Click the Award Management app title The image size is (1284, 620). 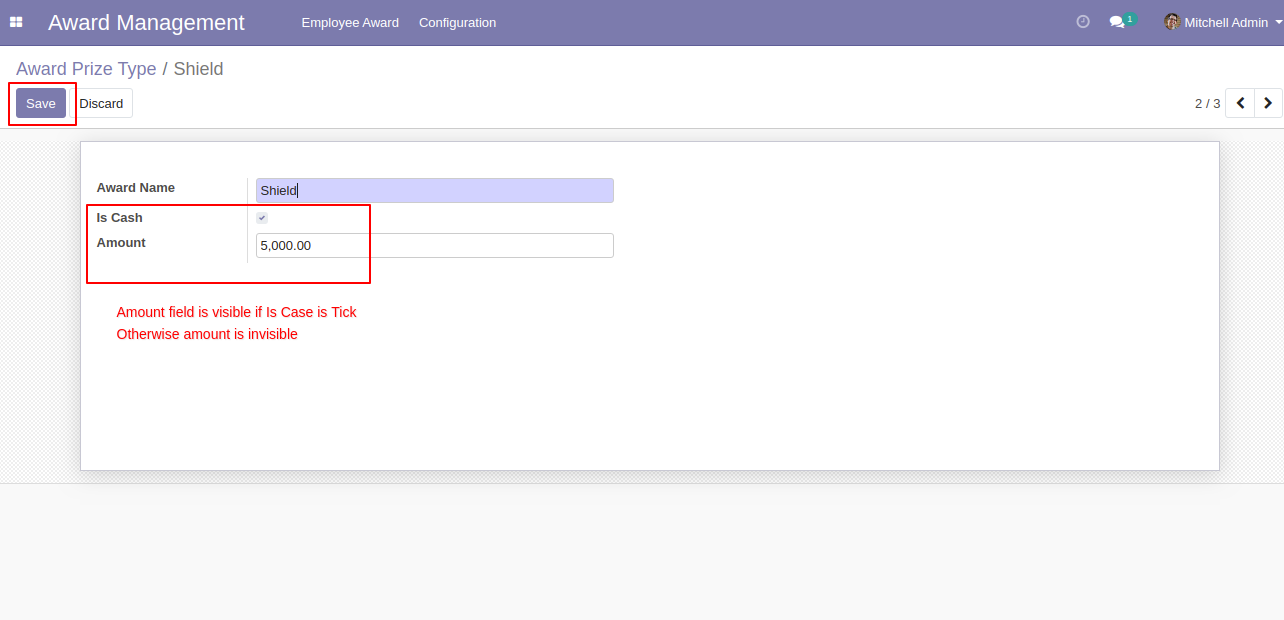pyautogui.click(x=146, y=22)
